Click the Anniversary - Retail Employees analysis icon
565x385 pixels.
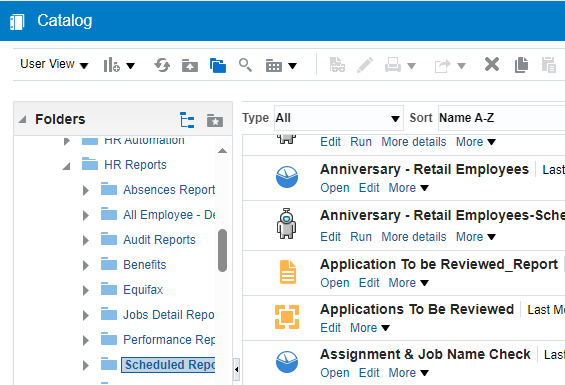point(287,177)
